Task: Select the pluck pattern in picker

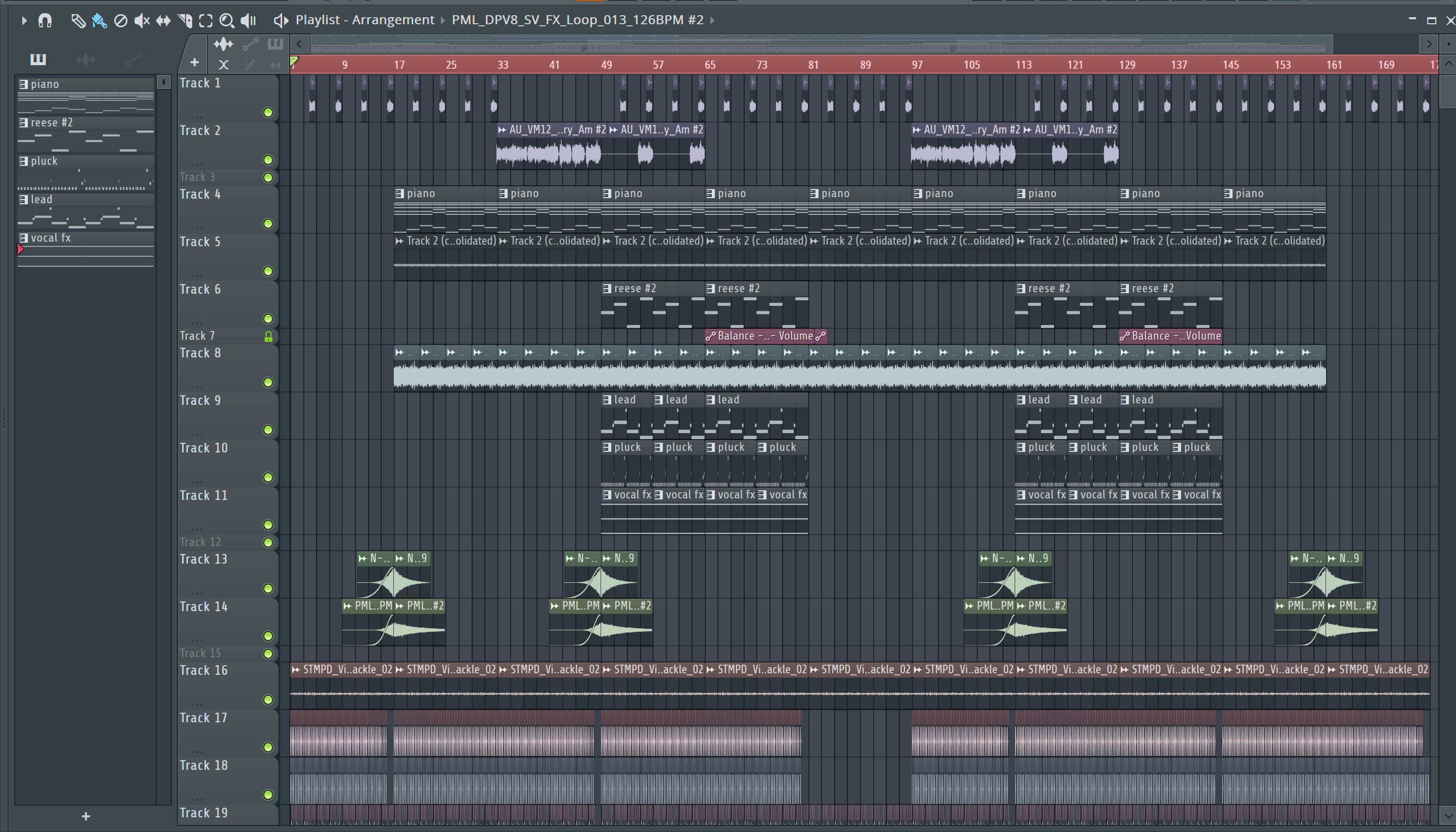Action: point(86,172)
